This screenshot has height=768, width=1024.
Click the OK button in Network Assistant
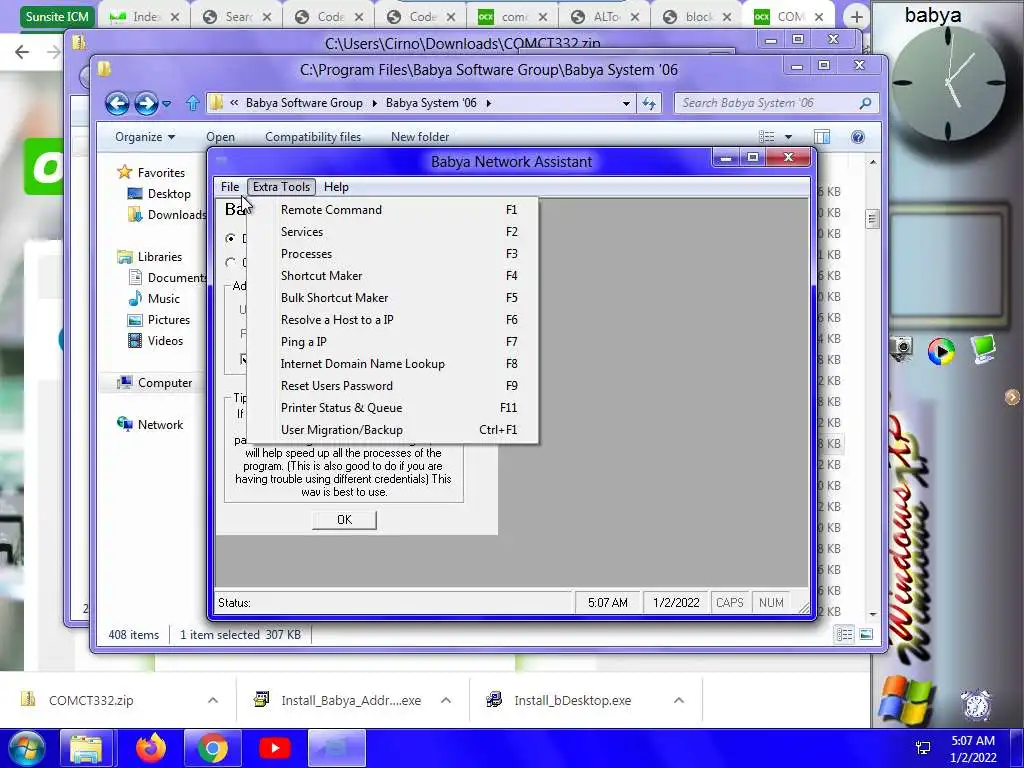click(344, 519)
